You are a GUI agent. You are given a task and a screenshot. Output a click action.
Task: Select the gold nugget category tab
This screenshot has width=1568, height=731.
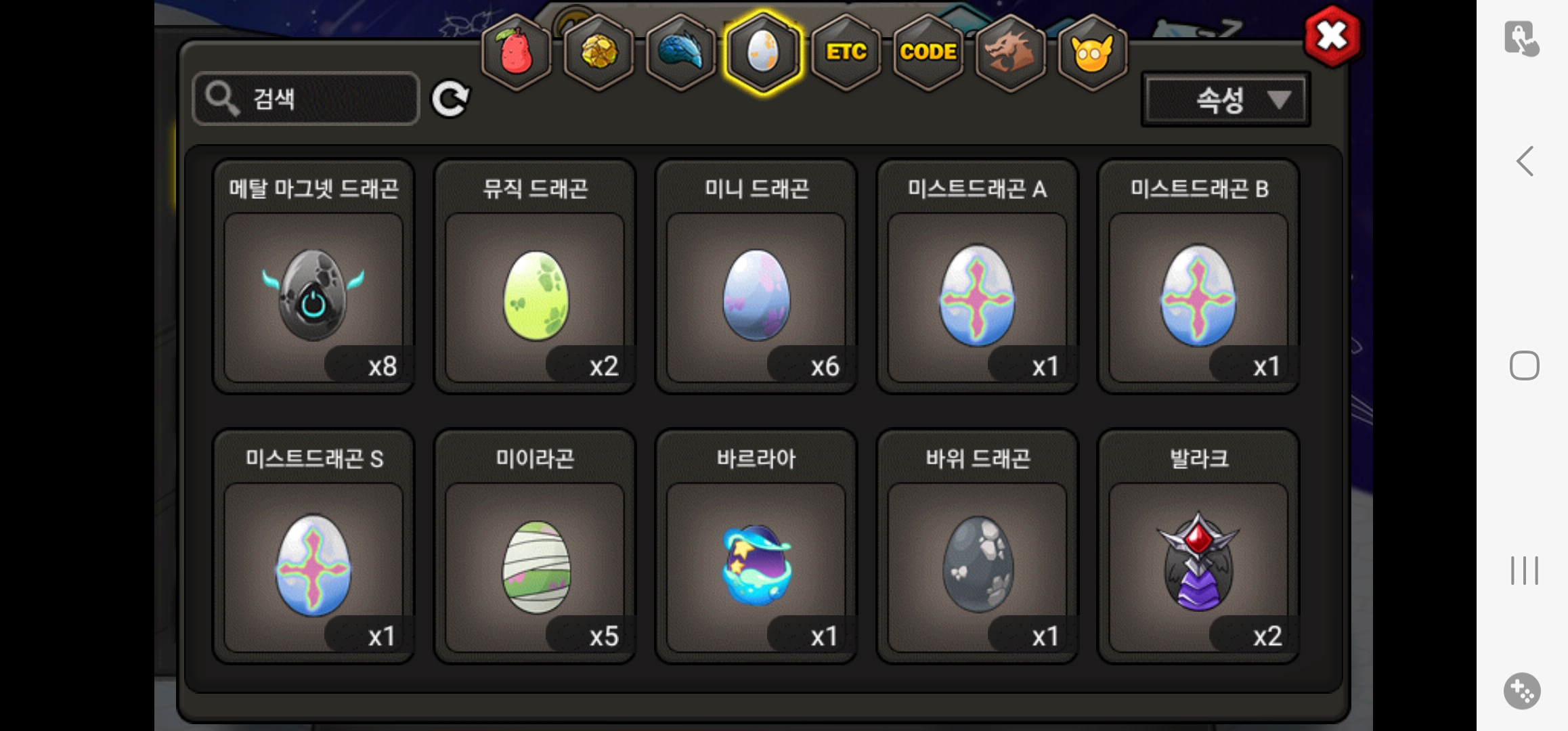tap(598, 52)
